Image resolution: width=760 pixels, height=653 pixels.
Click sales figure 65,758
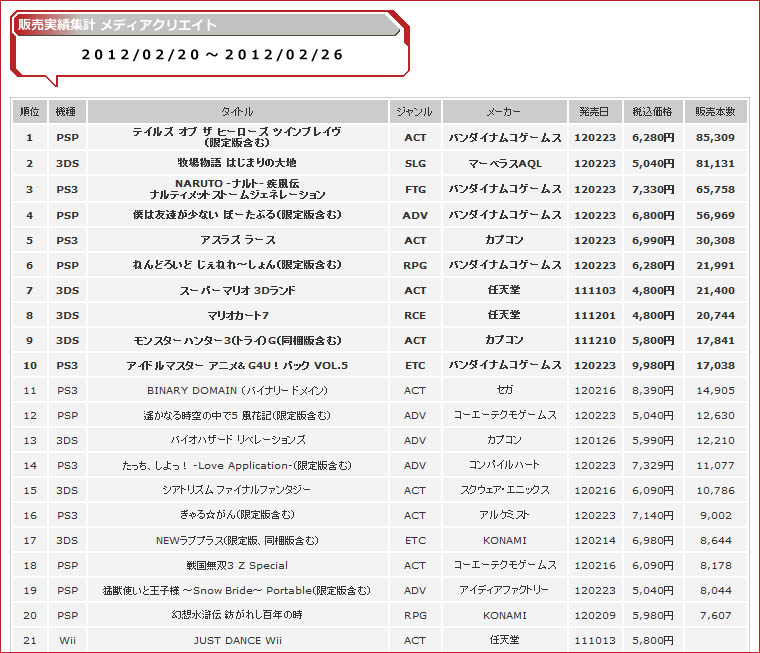point(715,190)
